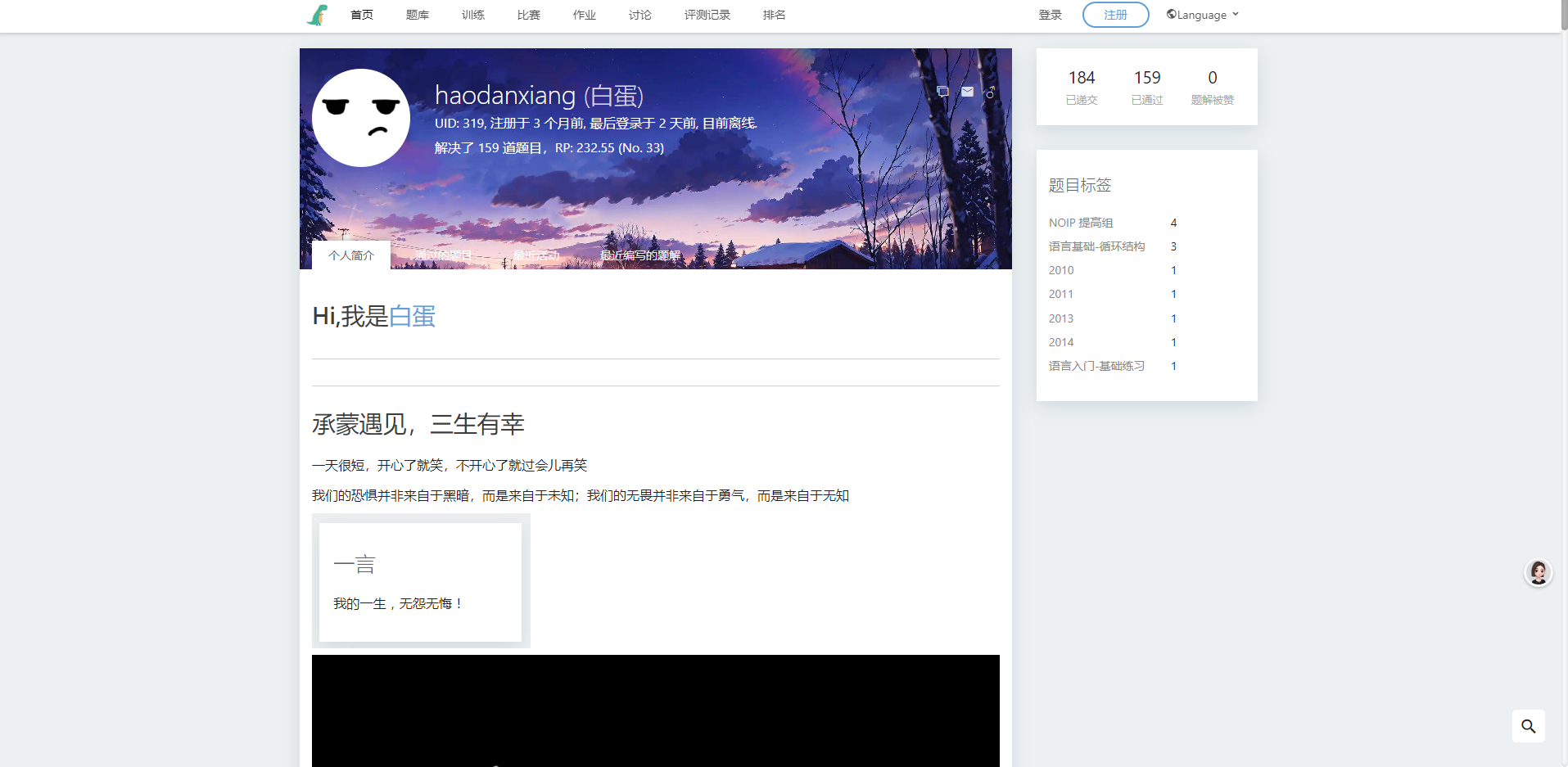Click the floating girl avatar widget
The height and width of the screenshot is (767, 1568).
1538,572
